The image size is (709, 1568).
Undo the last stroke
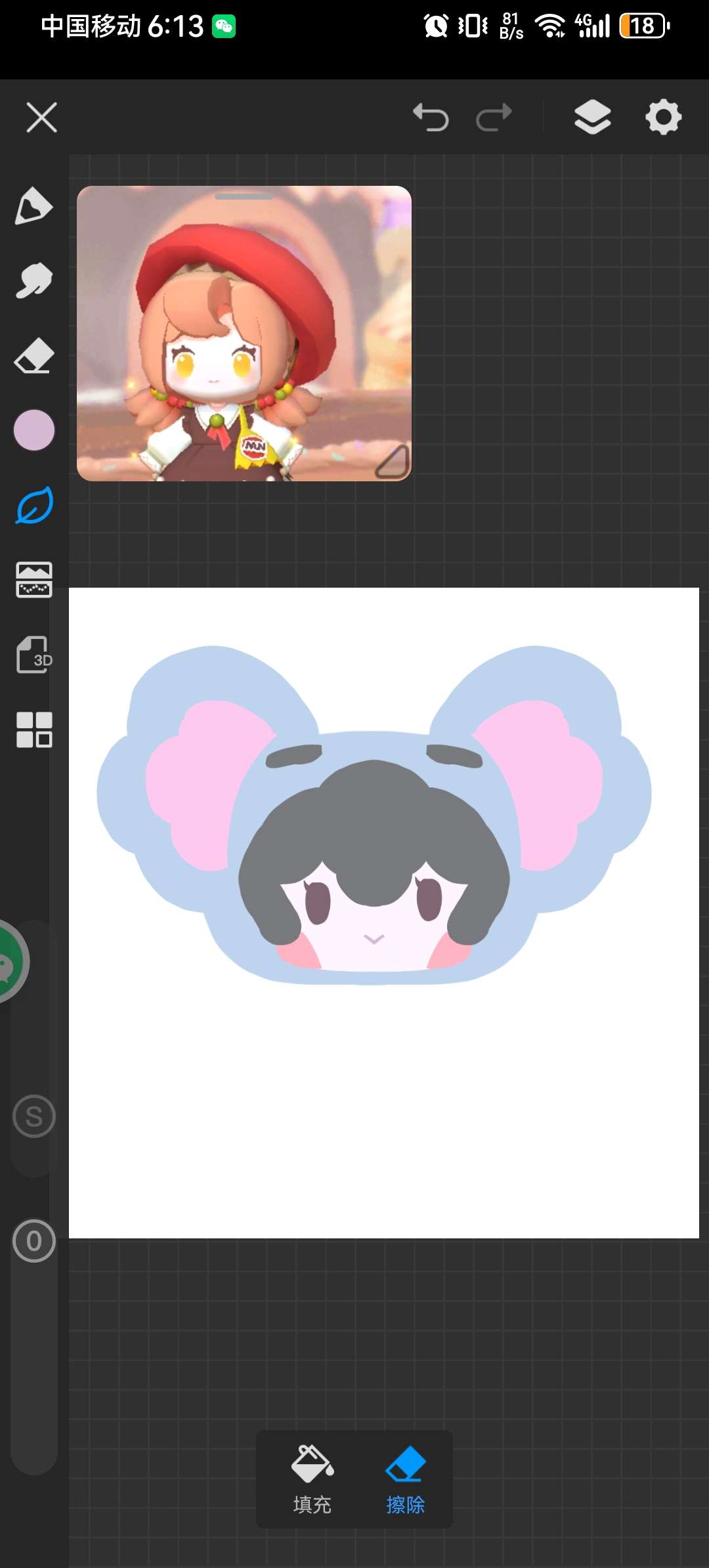(431, 118)
